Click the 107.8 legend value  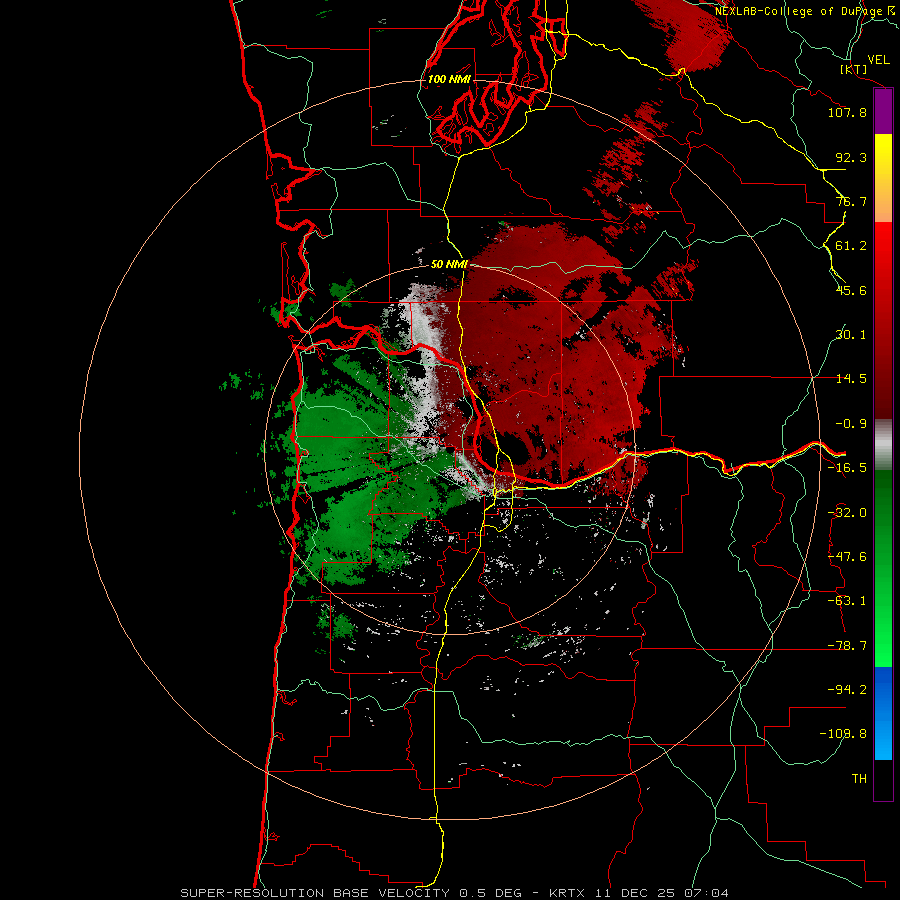click(x=847, y=112)
